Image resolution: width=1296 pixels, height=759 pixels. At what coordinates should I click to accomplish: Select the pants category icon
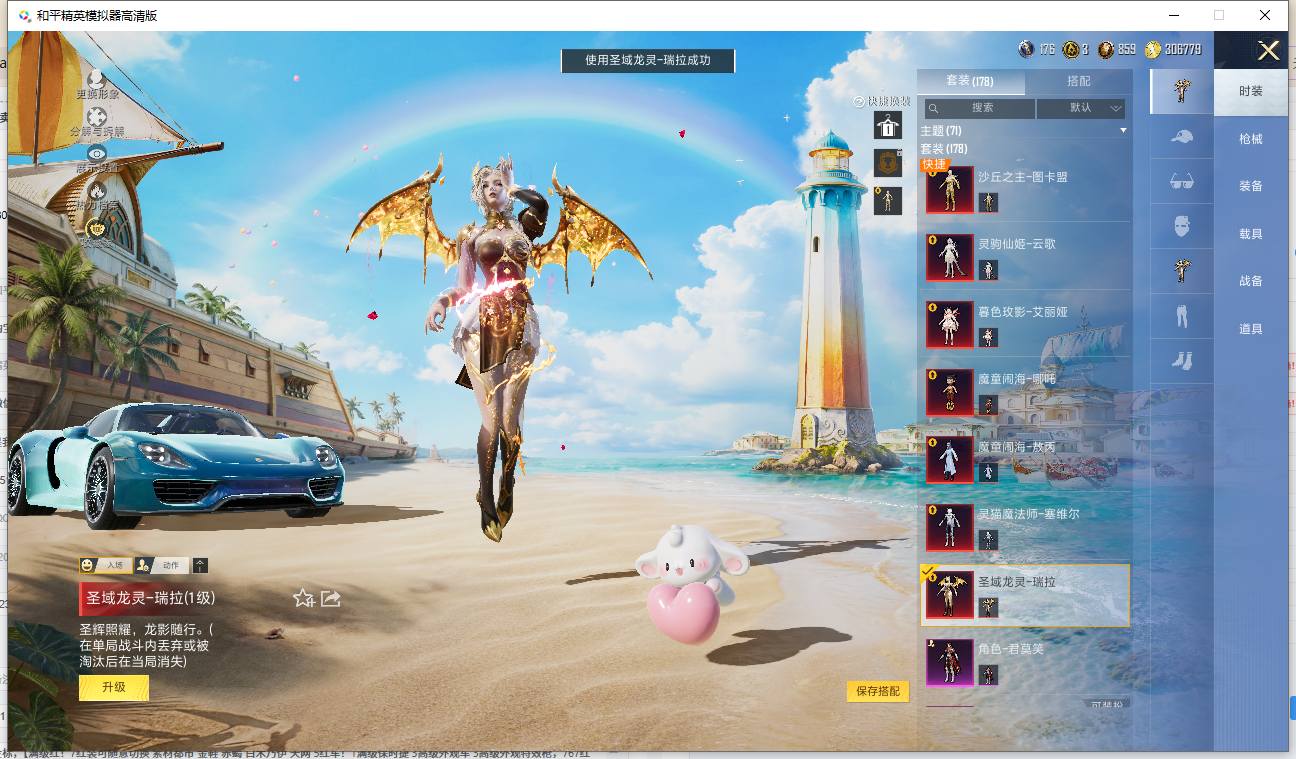pyautogui.click(x=1182, y=316)
